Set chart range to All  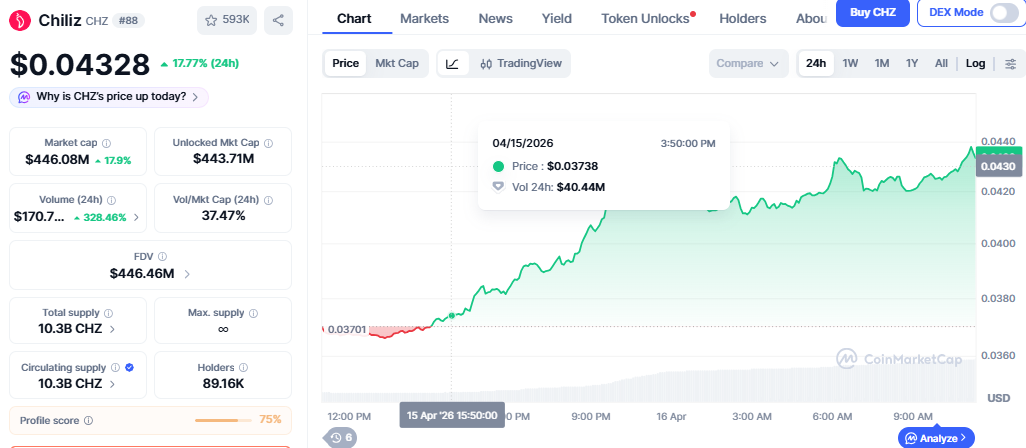(x=941, y=63)
